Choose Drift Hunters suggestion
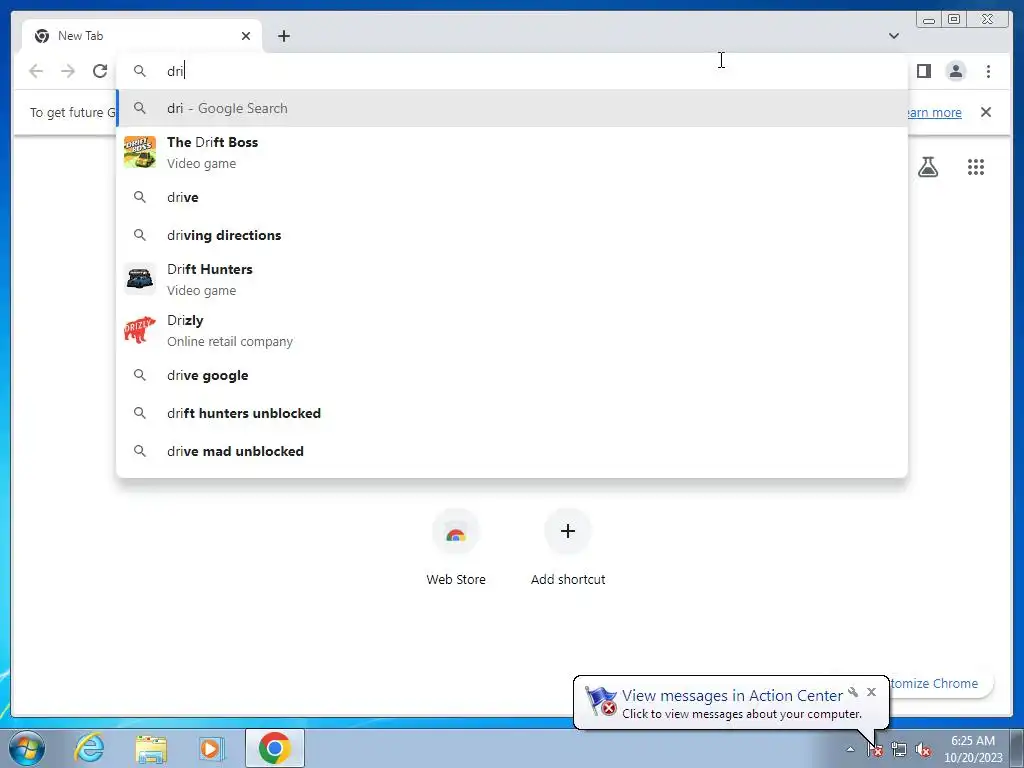 click(x=512, y=280)
